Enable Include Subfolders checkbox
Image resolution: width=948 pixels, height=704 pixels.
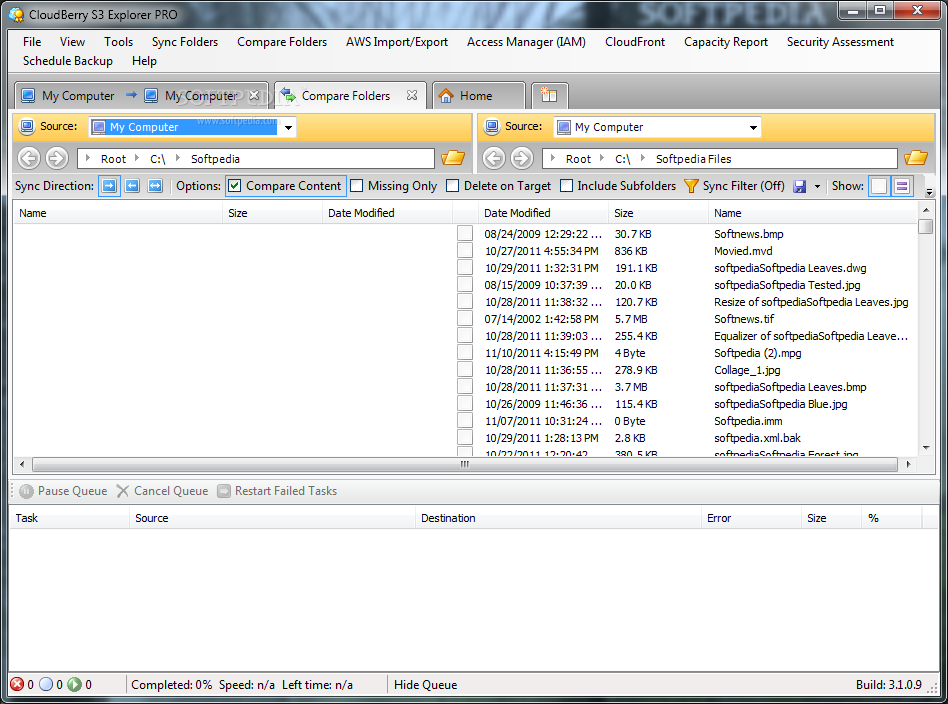[567, 186]
